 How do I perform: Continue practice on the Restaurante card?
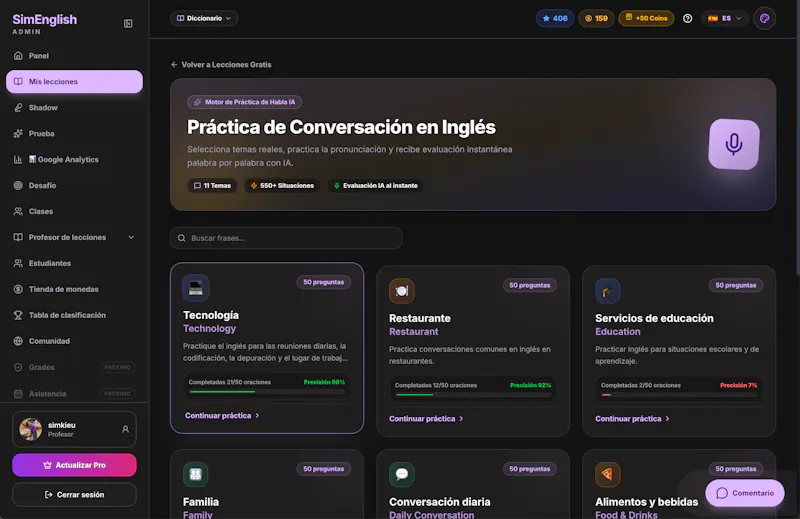click(x=426, y=419)
